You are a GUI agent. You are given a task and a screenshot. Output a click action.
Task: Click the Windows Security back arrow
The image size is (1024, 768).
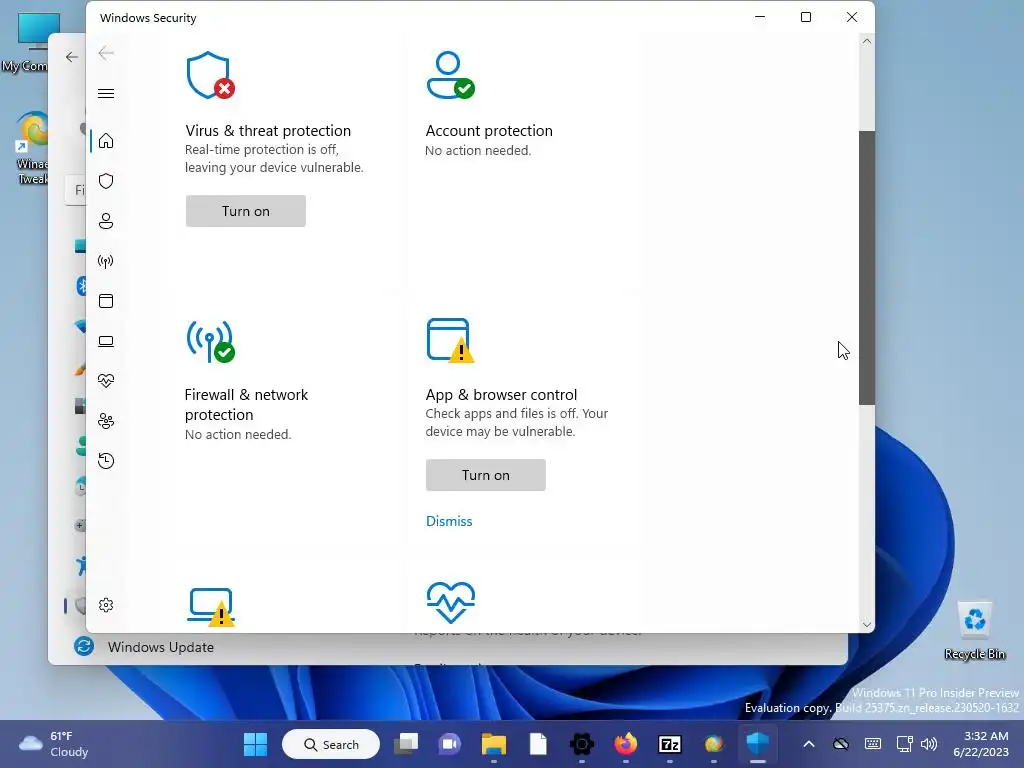106,53
